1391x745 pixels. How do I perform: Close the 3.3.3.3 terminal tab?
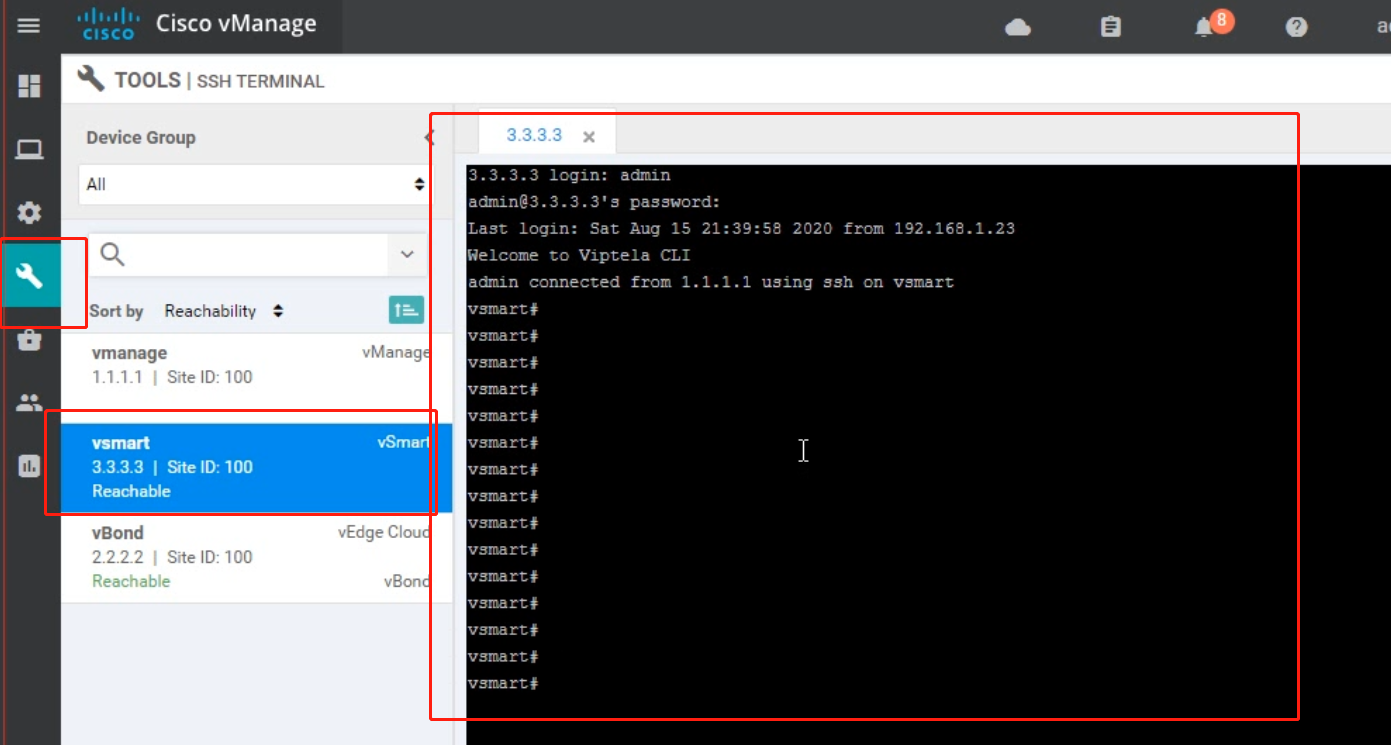click(589, 137)
